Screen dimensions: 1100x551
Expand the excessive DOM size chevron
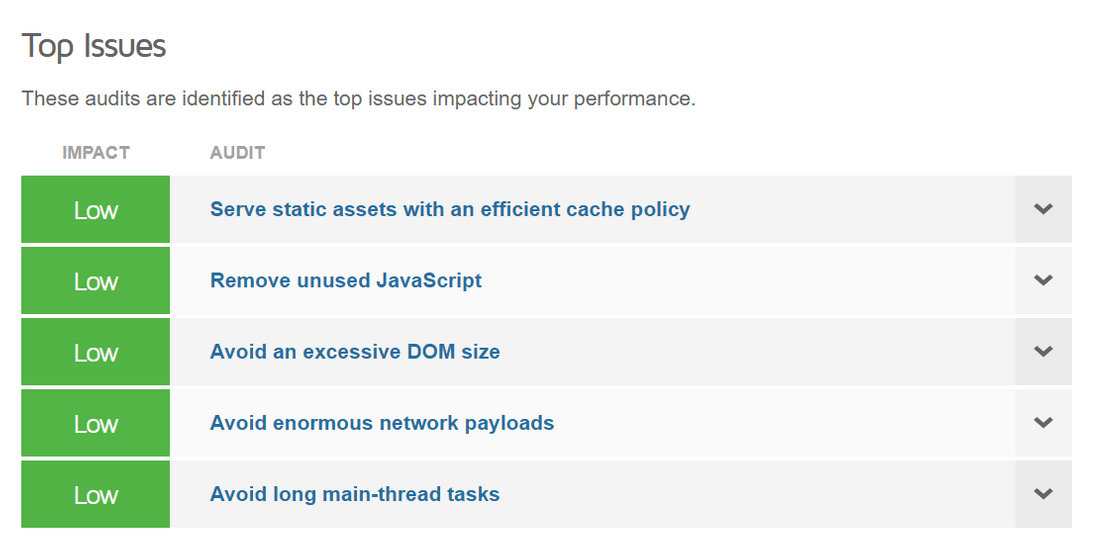(1043, 352)
